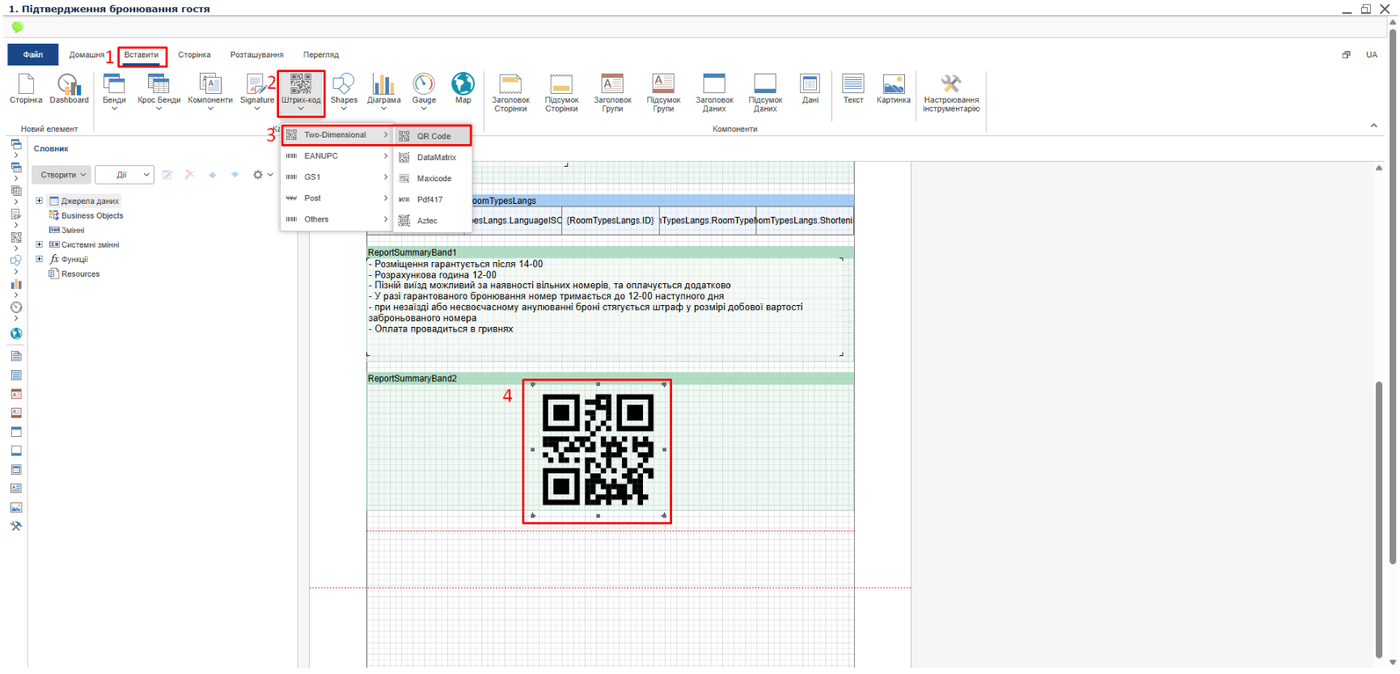Select the QR code placed on the canvas

pos(597,451)
